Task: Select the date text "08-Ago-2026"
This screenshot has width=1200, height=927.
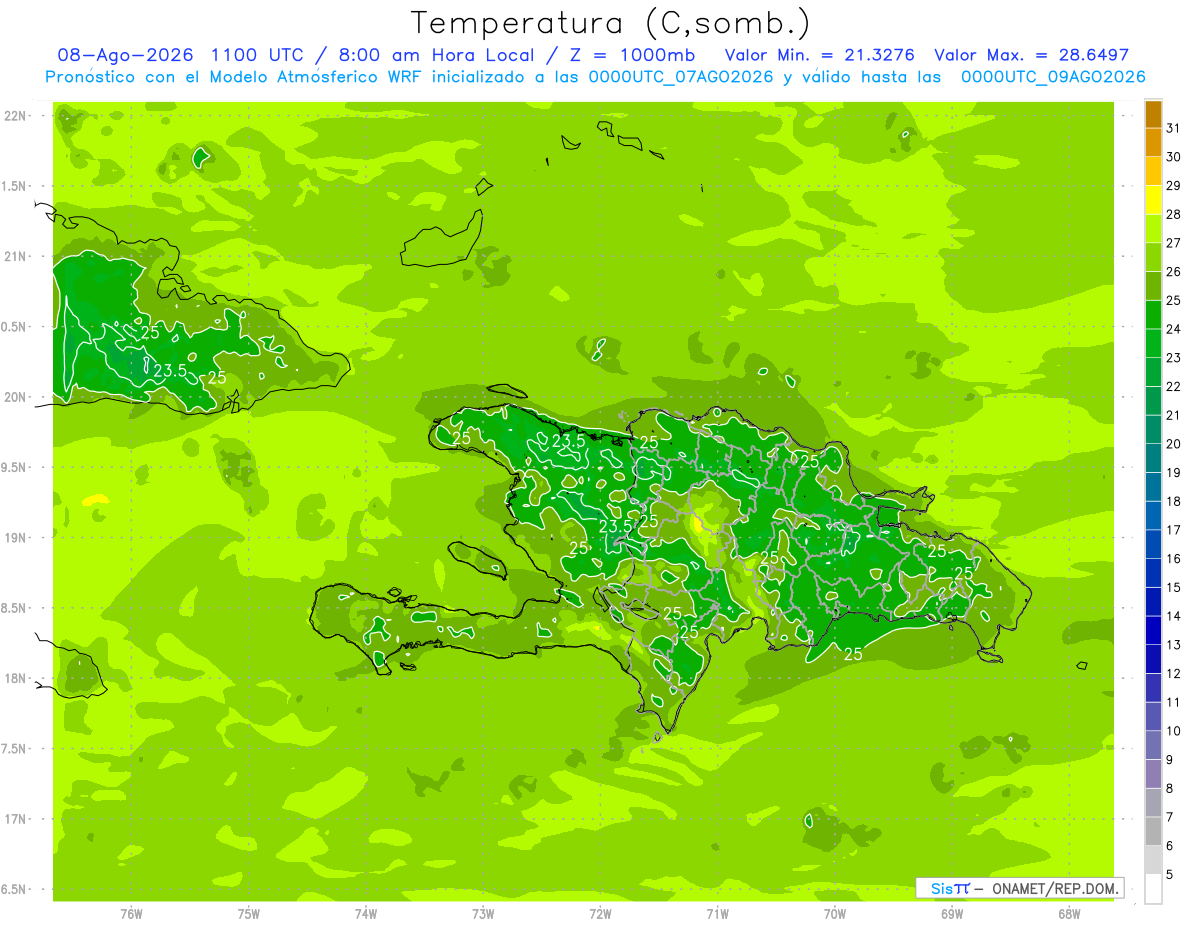Action: click(125, 55)
